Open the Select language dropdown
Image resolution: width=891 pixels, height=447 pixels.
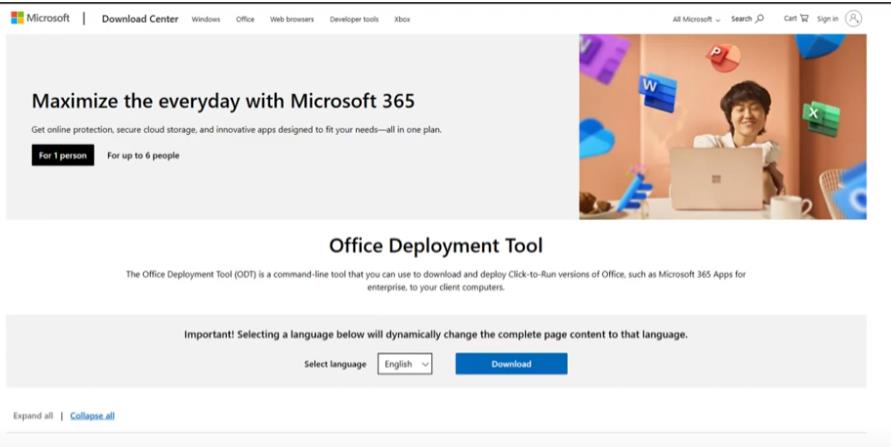click(x=405, y=364)
